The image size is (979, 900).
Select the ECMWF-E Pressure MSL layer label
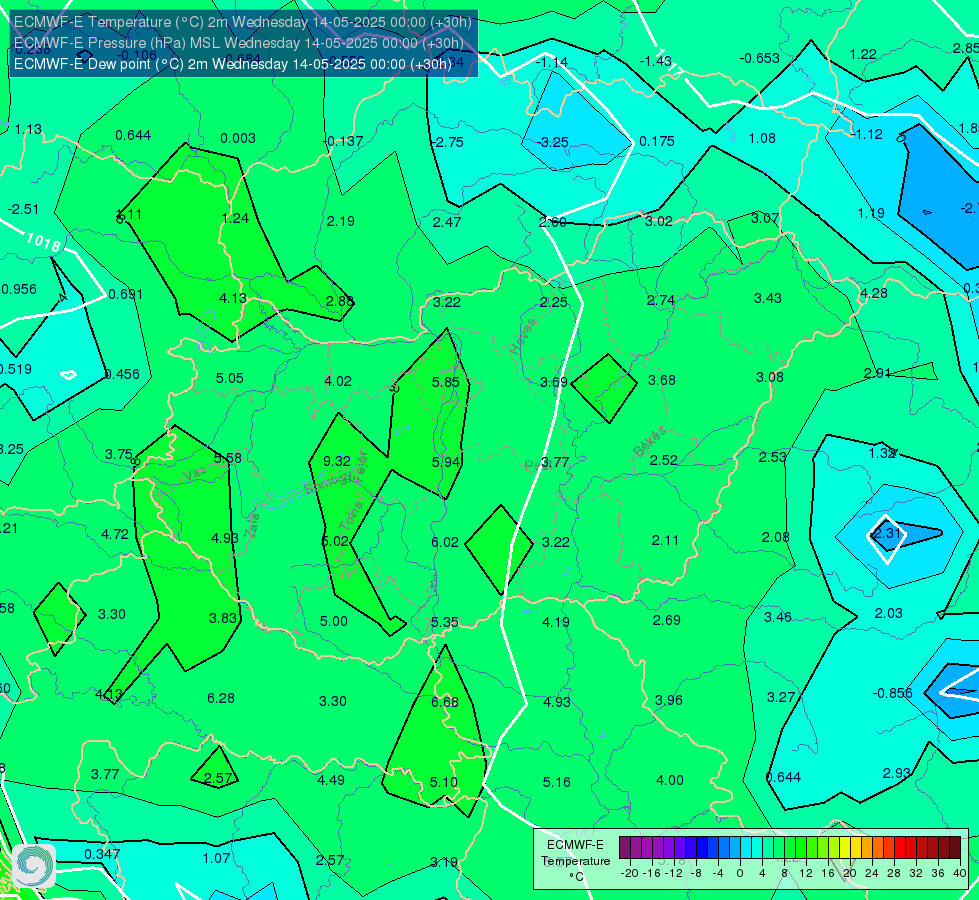pos(239,43)
